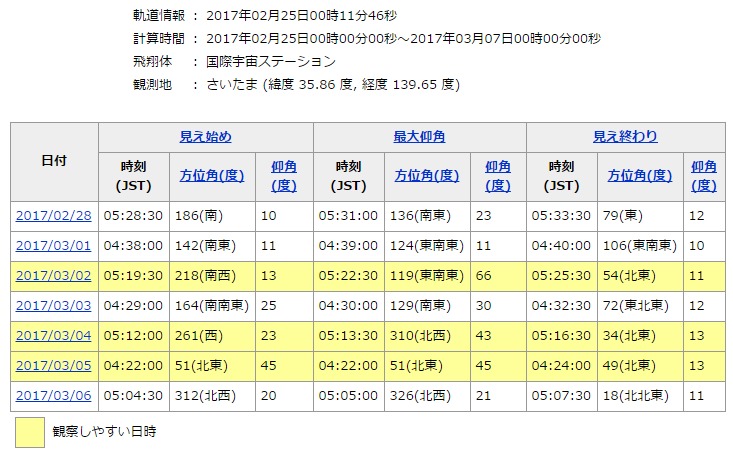Click the 最大仰角 column header link
This screenshot has height=450, width=733.
[419, 137]
